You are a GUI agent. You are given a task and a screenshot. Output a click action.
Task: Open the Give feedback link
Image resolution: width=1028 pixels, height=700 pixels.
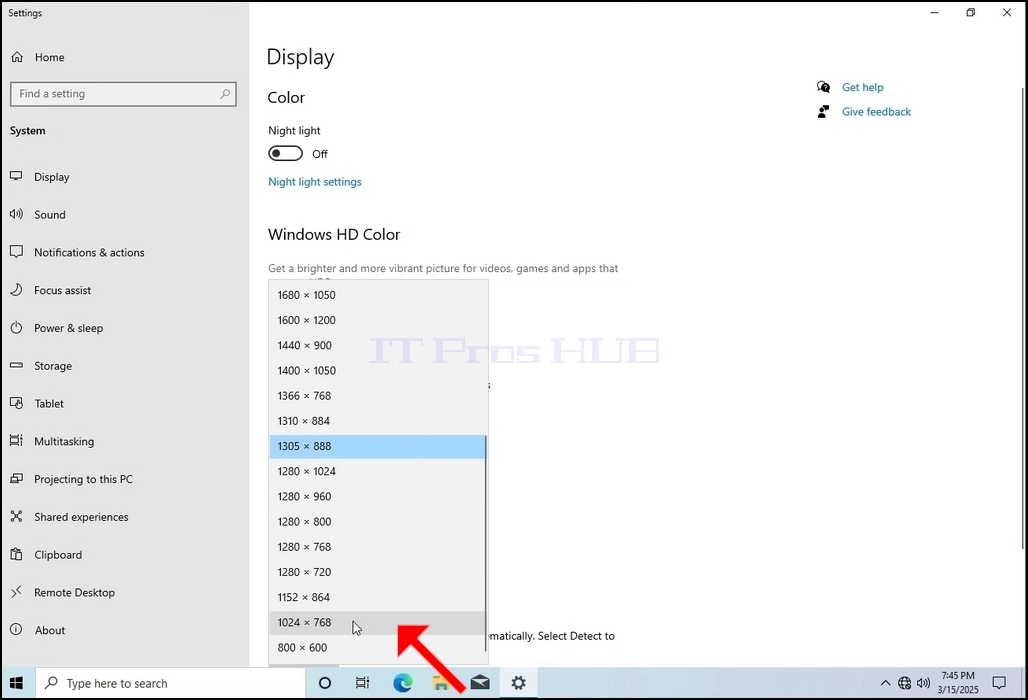pyautogui.click(x=877, y=112)
